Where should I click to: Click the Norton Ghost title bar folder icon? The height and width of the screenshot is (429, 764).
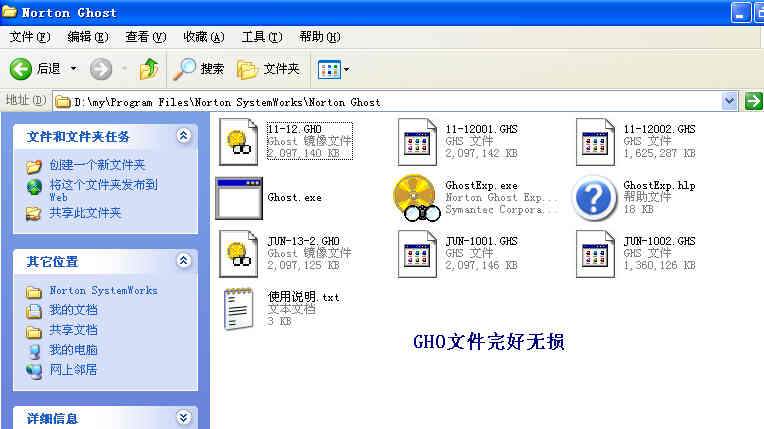point(9,12)
